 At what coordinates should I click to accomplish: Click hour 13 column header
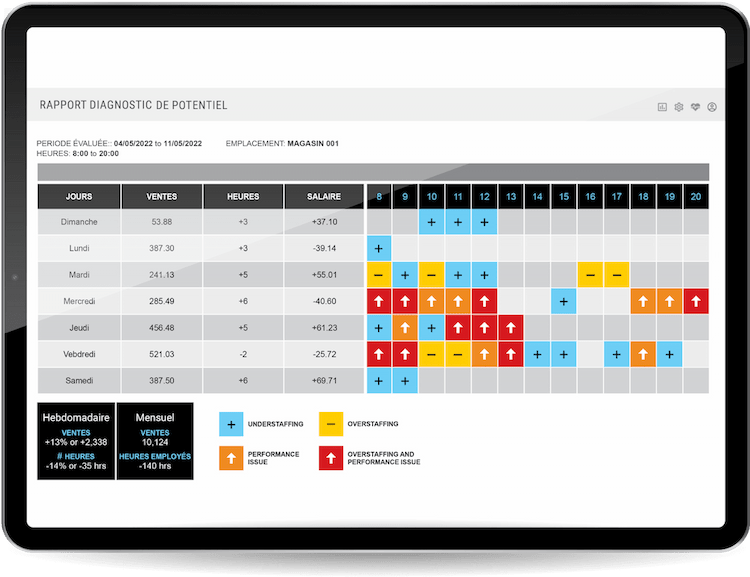coord(511,196)
